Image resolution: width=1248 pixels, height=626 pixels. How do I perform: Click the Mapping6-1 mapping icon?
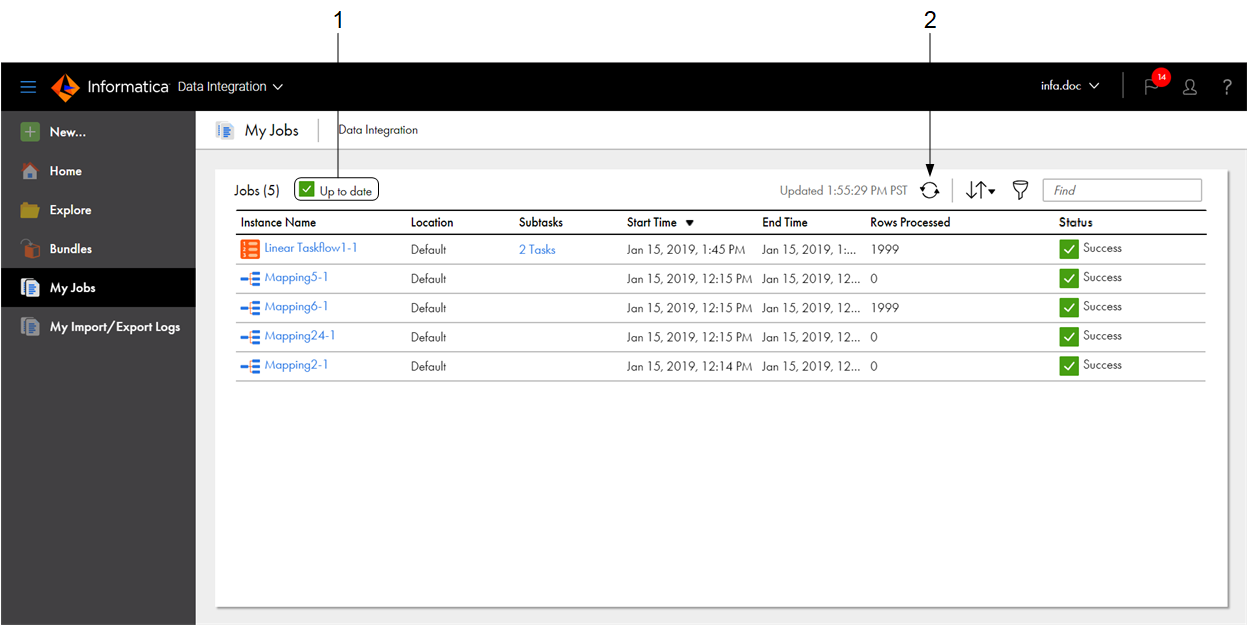click(250, 308)
